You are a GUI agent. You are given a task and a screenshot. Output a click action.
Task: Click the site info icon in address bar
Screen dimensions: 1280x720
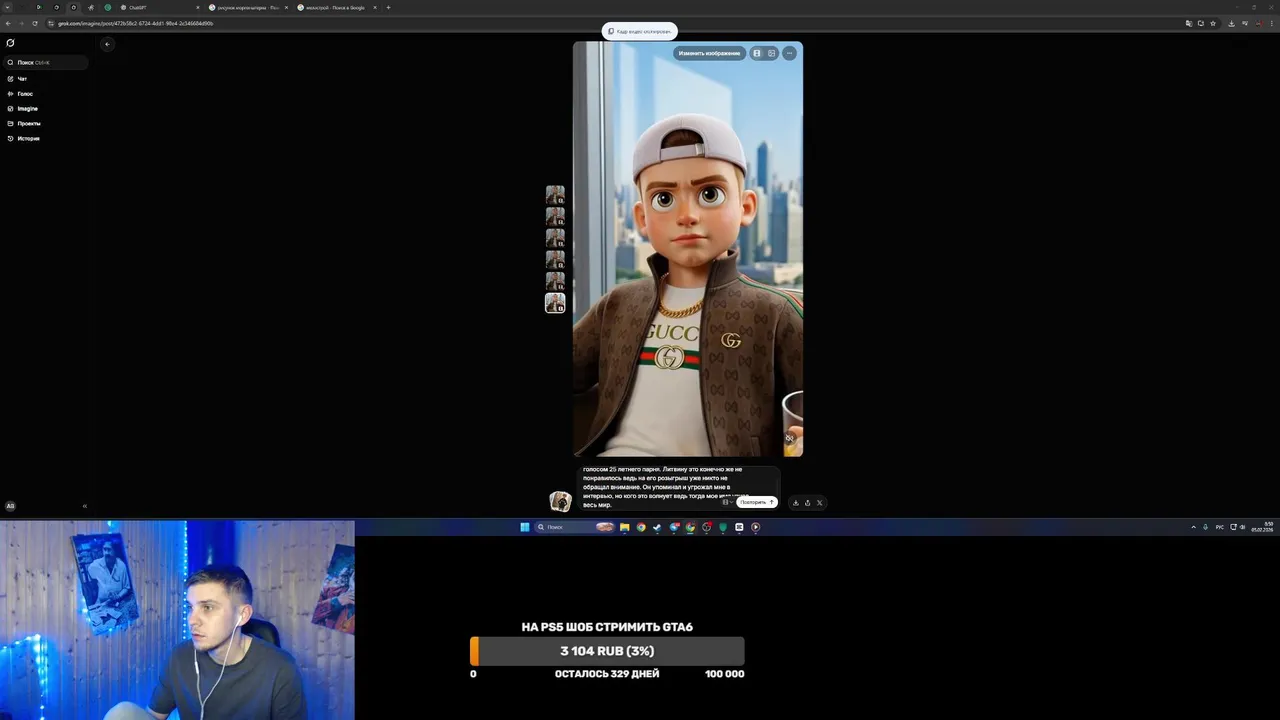51,23
